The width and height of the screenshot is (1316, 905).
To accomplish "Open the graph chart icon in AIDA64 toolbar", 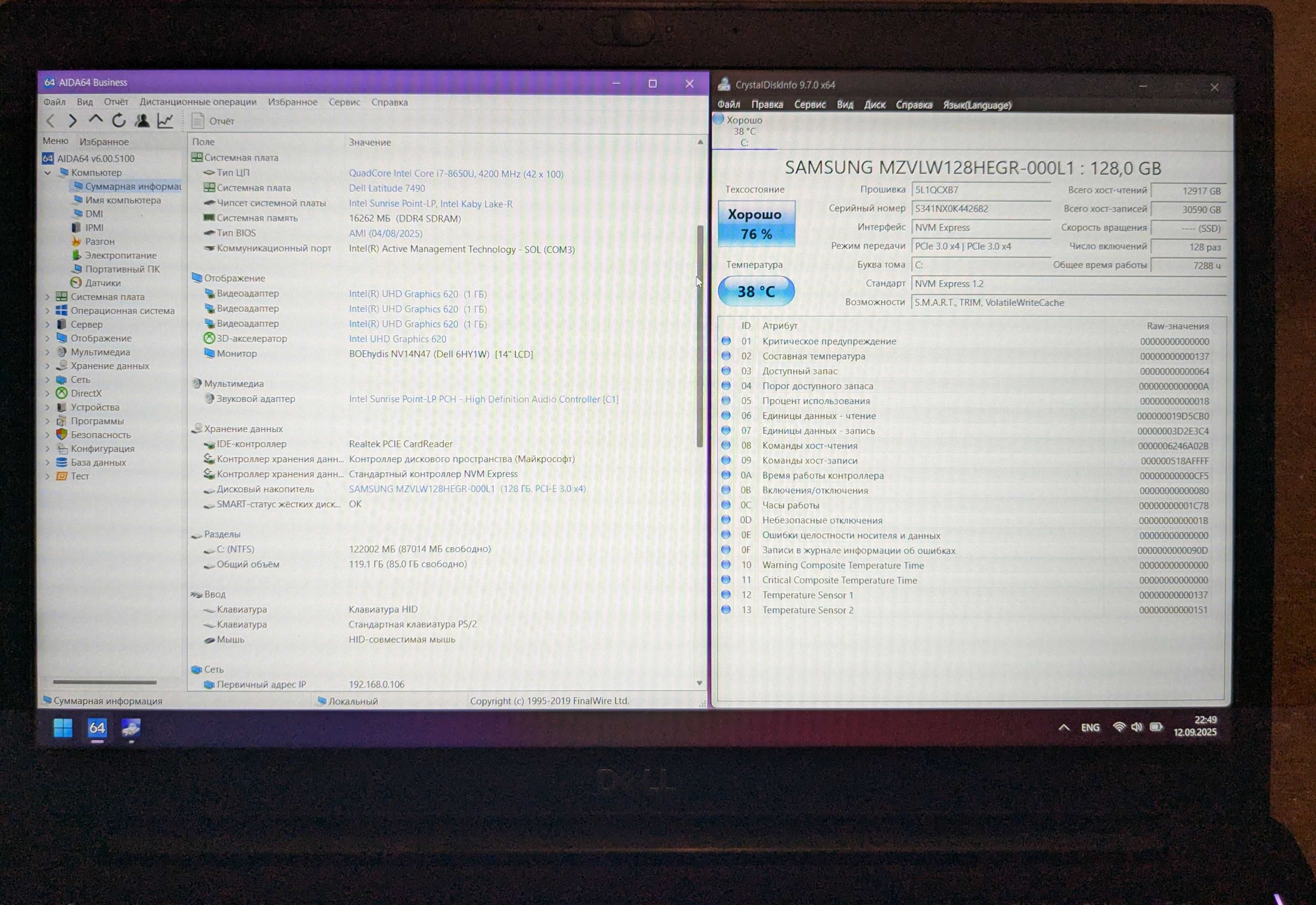I will pyautogui.click(x=165, y=121).
